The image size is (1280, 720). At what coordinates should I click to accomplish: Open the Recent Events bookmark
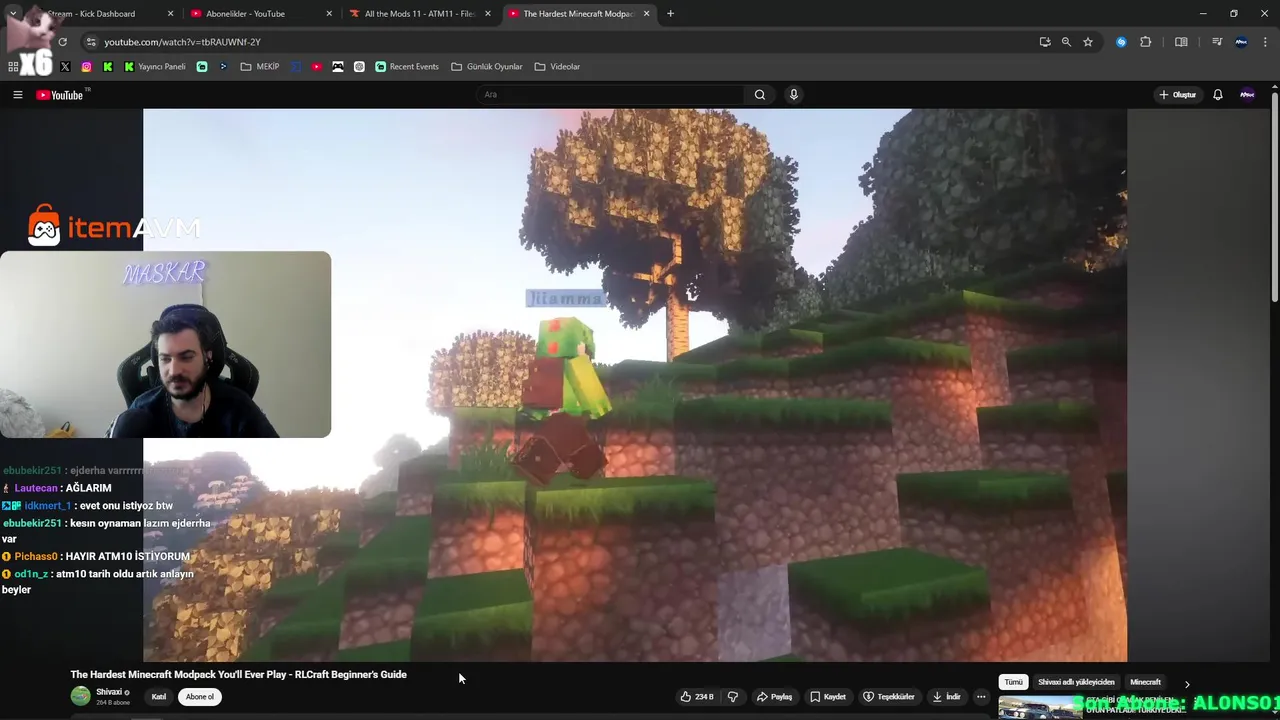pos(407,67)
